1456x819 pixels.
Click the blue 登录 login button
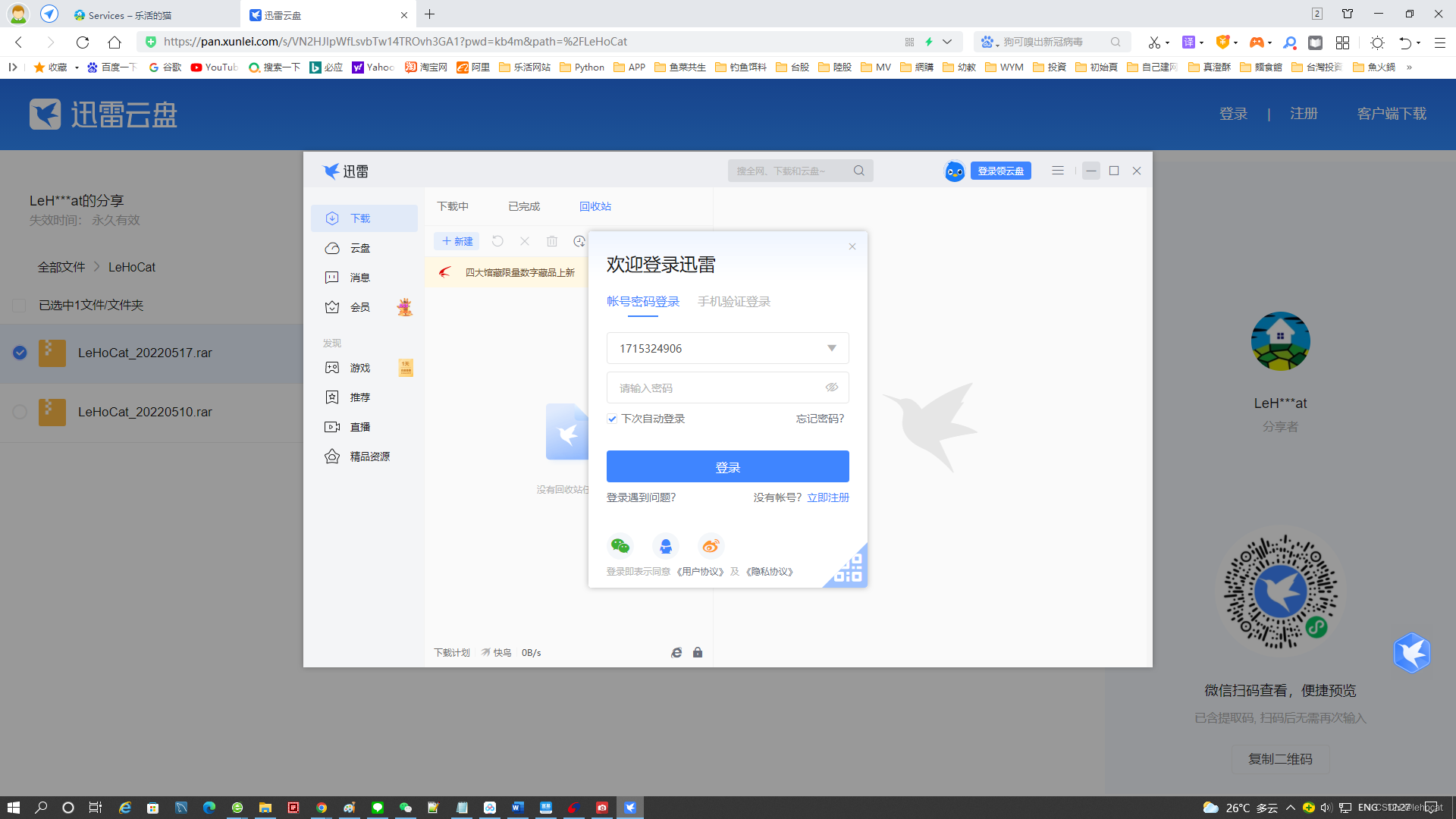pos(727,466)
